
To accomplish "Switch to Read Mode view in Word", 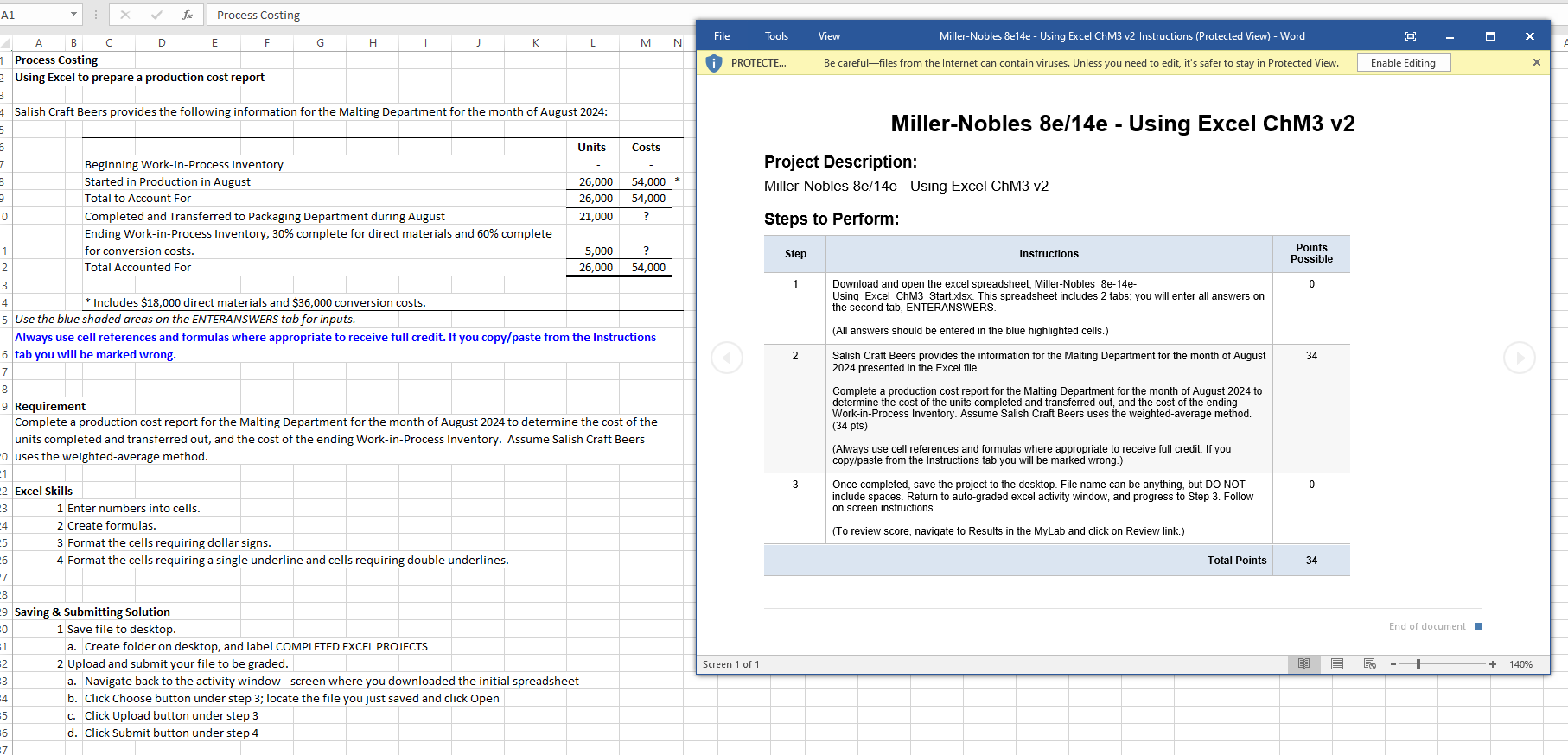I will tap(1303, 664).
